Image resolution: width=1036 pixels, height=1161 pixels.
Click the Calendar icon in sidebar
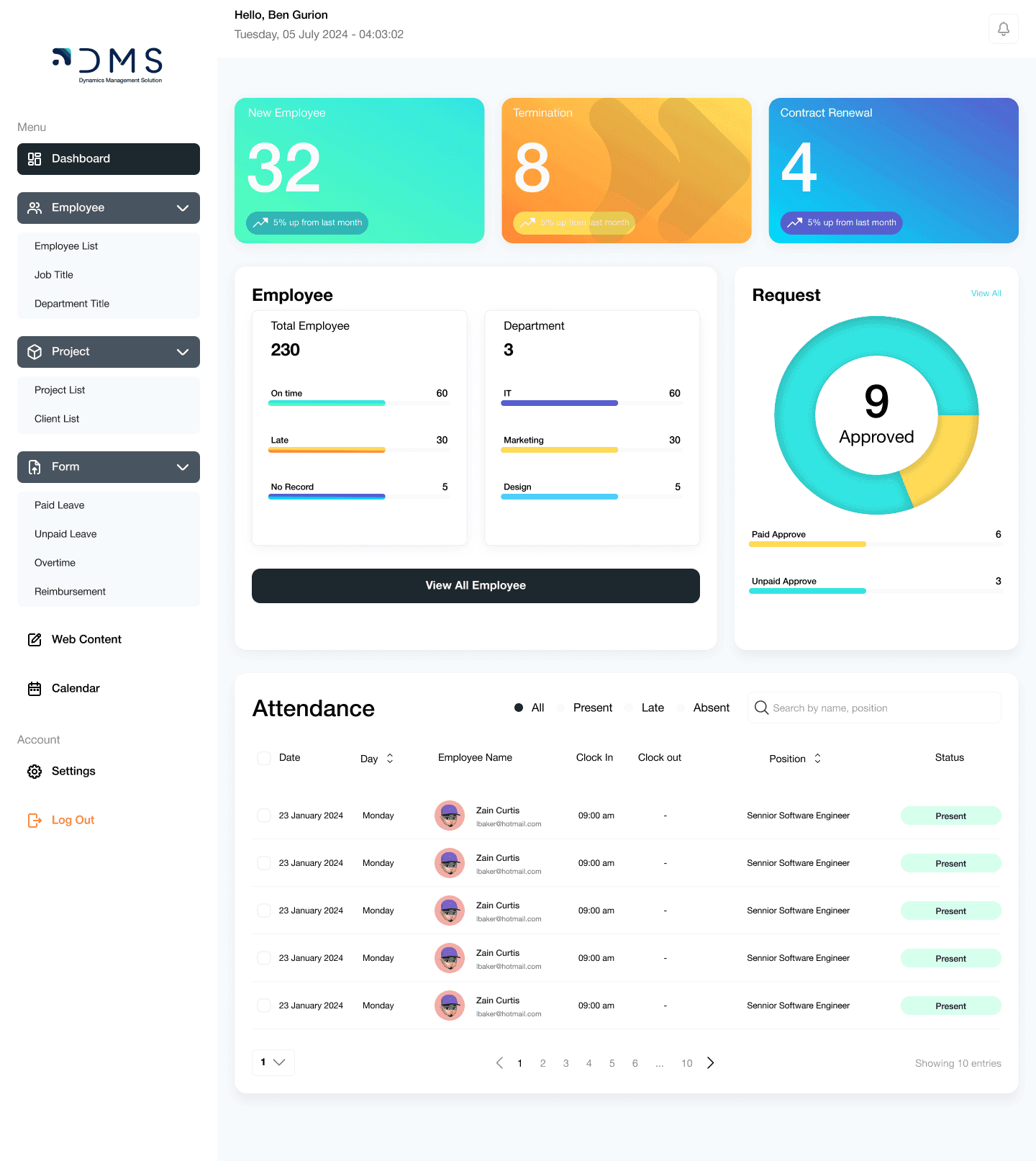coord(35,689)
